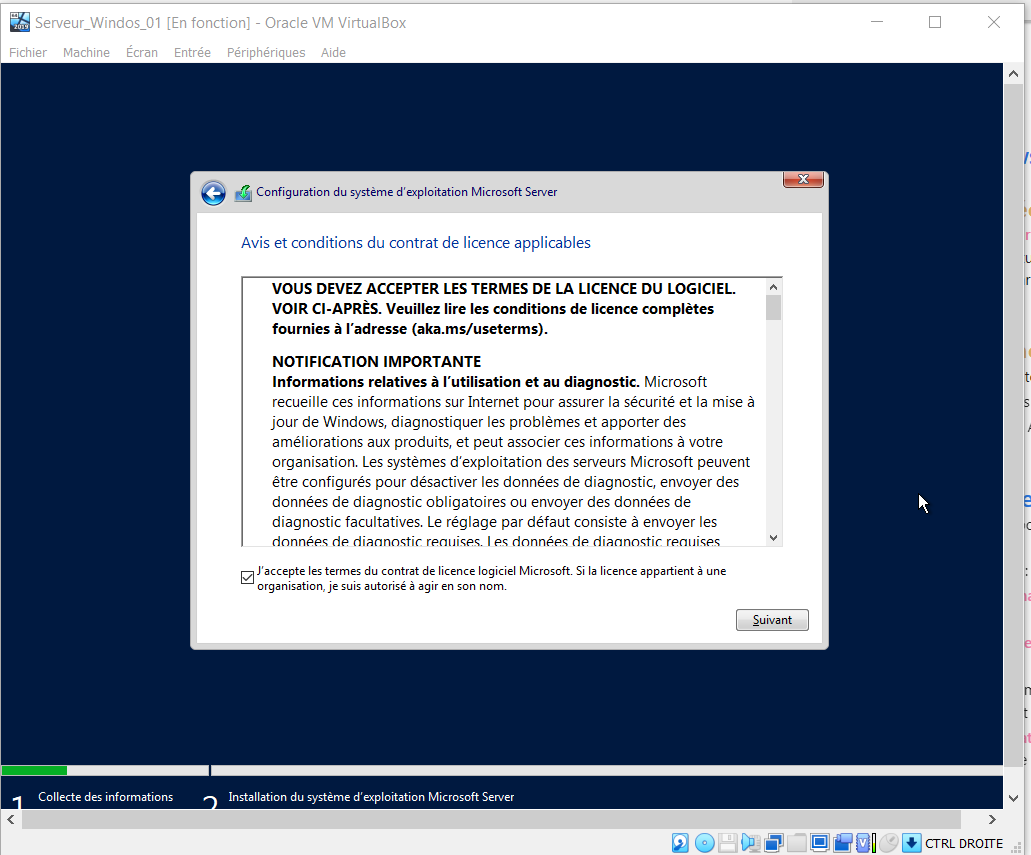Click the network adapters status icon
Viewport: 1031px width, 855px height.
click(775, 843)
